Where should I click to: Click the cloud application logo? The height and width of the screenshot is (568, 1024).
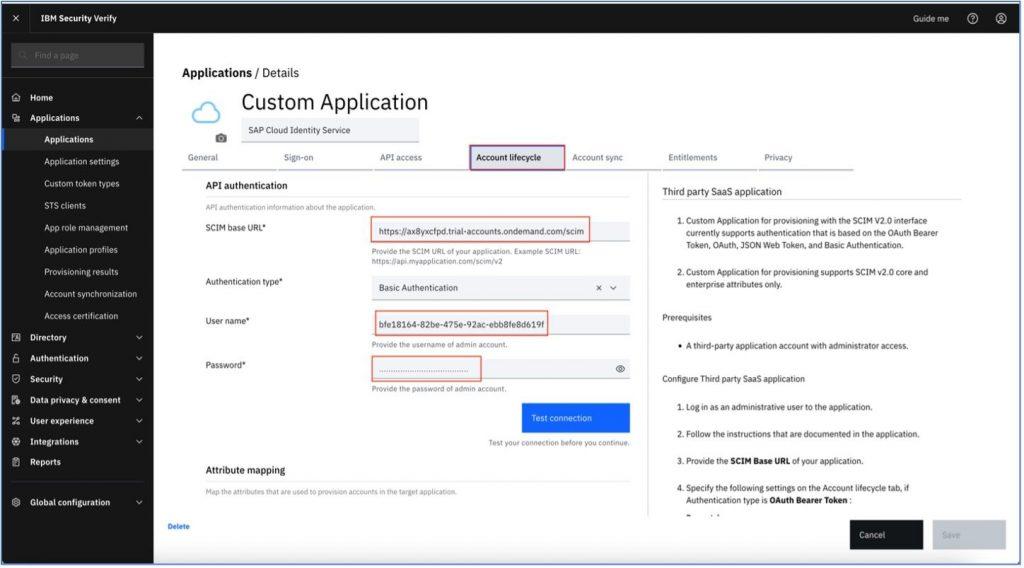coord(206,113)
